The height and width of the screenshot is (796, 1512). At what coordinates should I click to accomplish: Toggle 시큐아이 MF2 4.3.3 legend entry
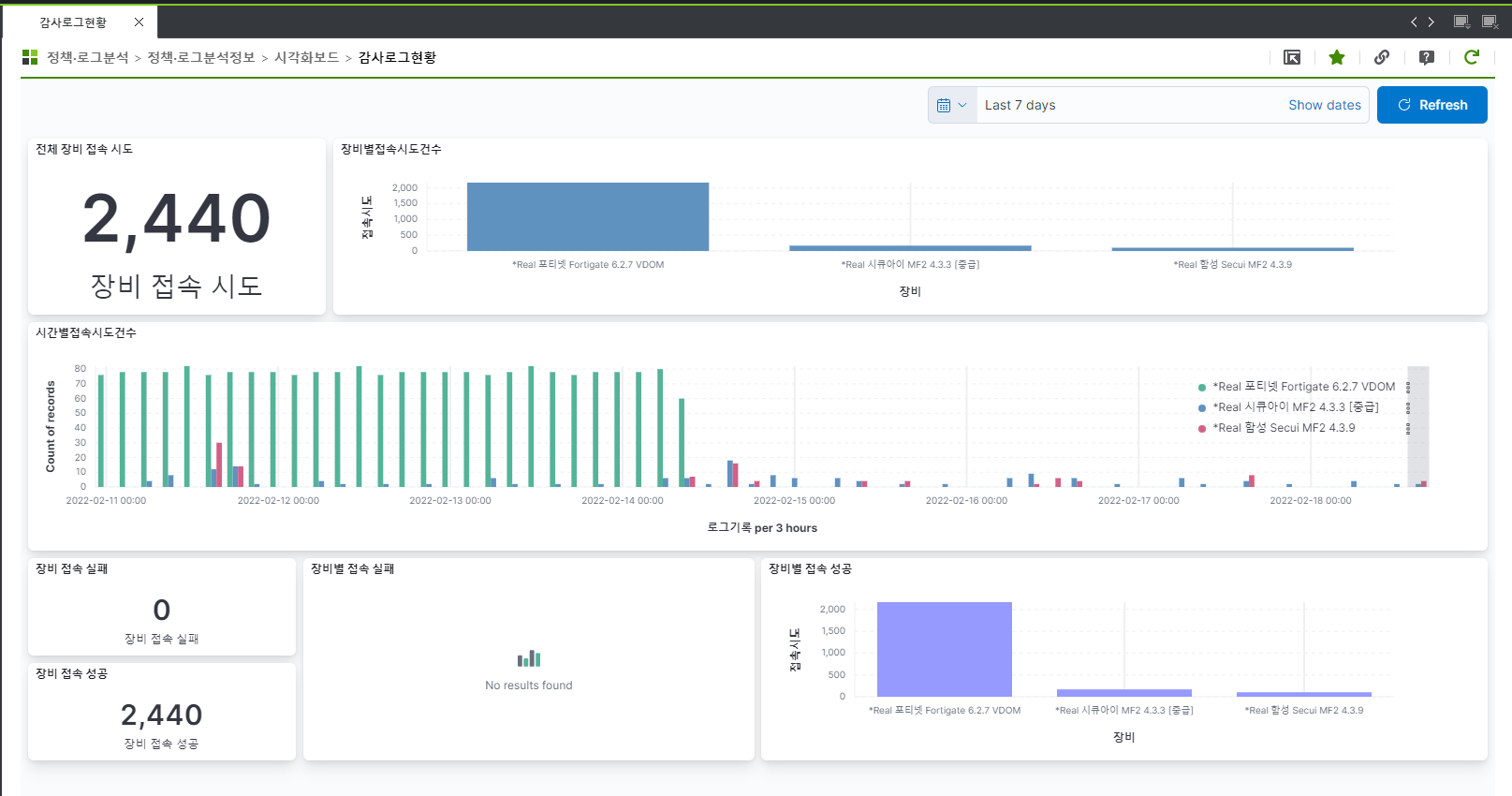click(1296, 407)
